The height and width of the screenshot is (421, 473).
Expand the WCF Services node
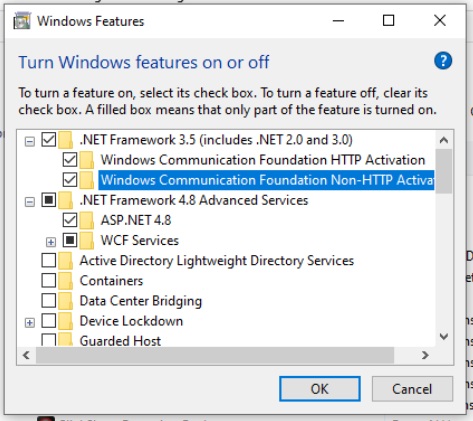(51, 242)
